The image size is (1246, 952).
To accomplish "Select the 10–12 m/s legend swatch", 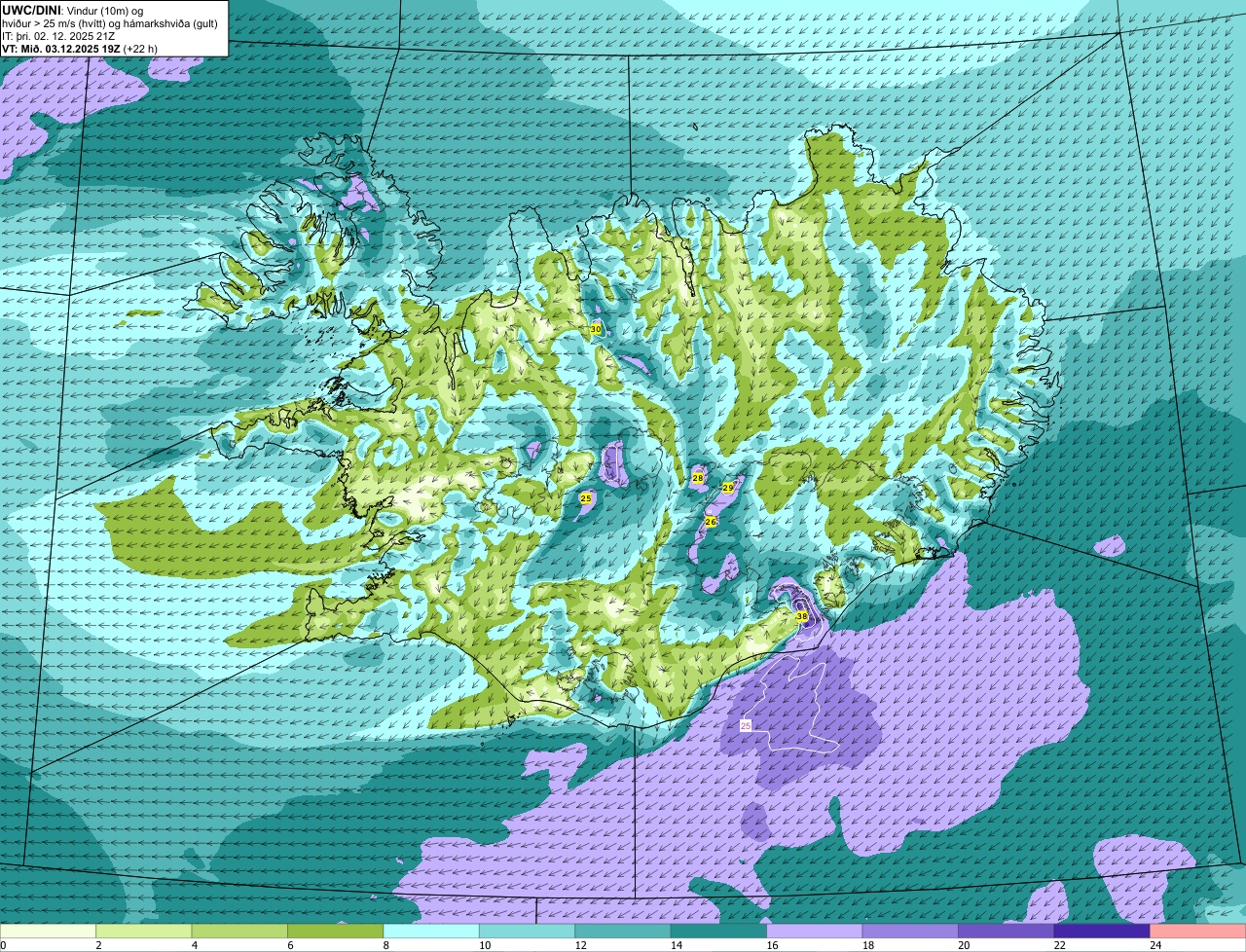I will [x=528, y=931].
